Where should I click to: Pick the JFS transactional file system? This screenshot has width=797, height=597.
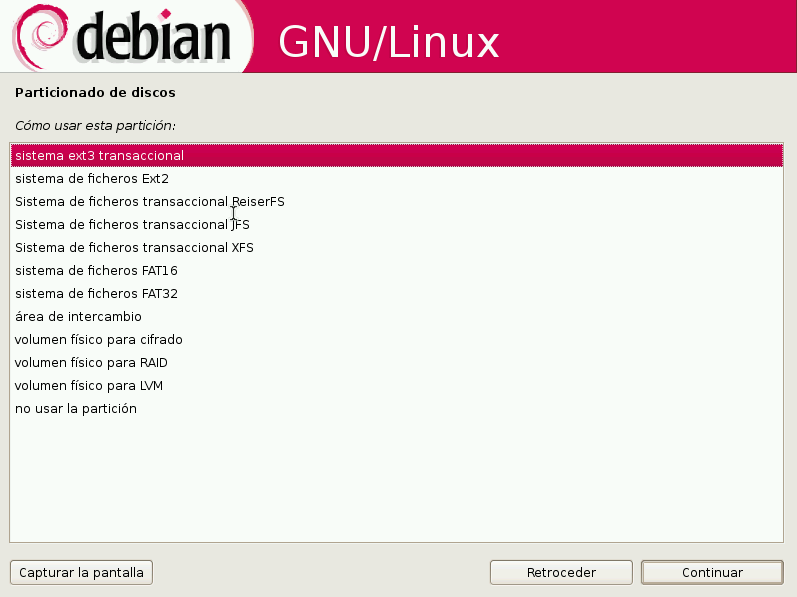396,225
